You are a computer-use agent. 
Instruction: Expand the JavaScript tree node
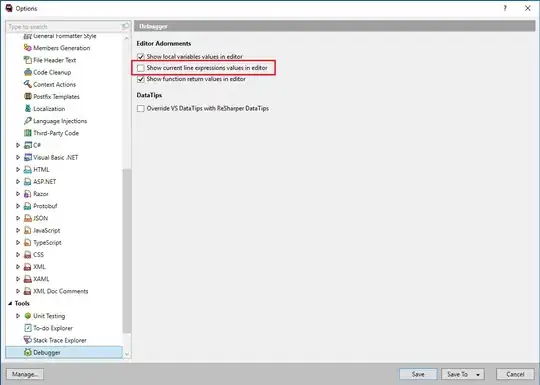18,230
